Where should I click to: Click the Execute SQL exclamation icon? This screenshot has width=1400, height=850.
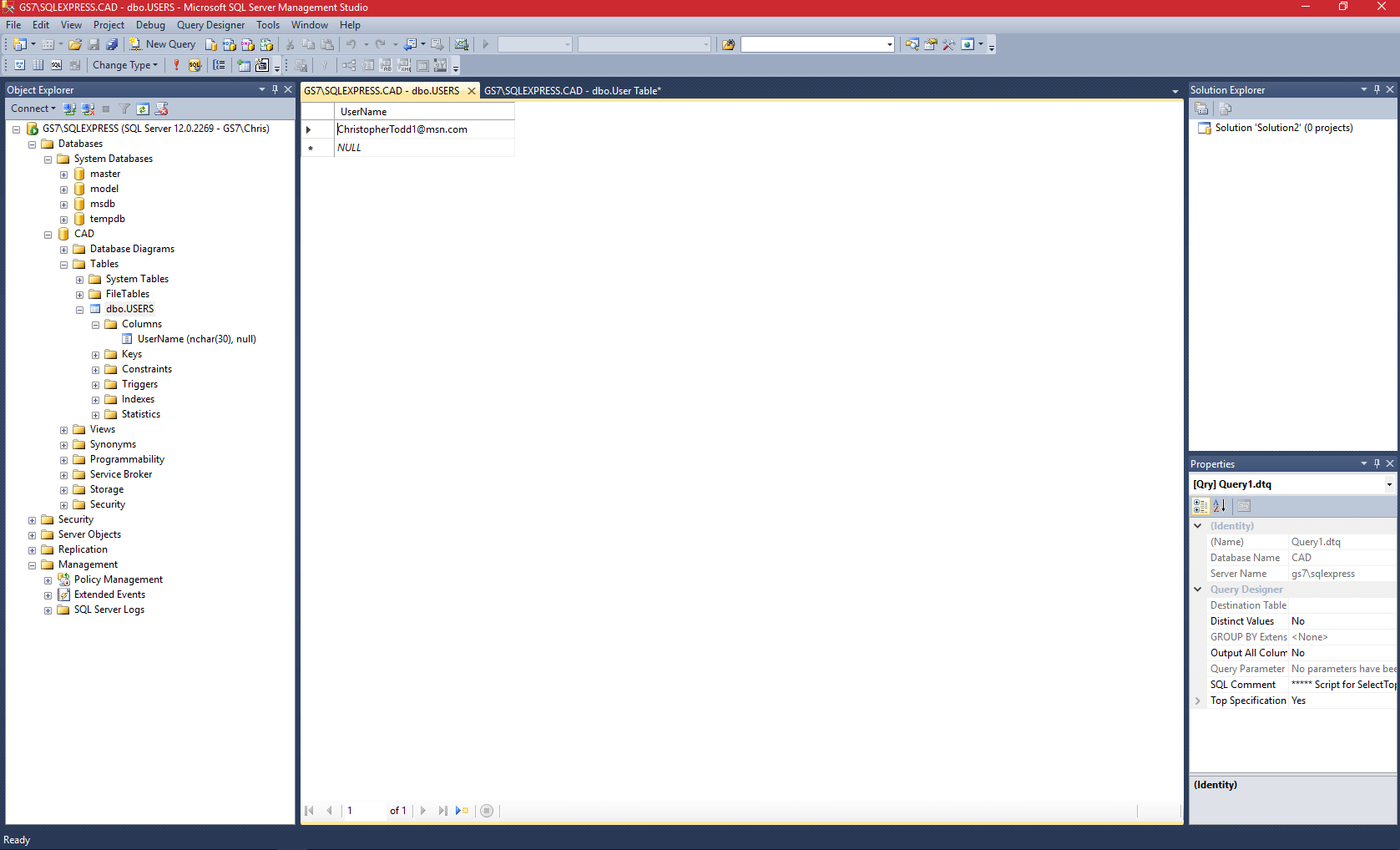click(x=176, y=65)
